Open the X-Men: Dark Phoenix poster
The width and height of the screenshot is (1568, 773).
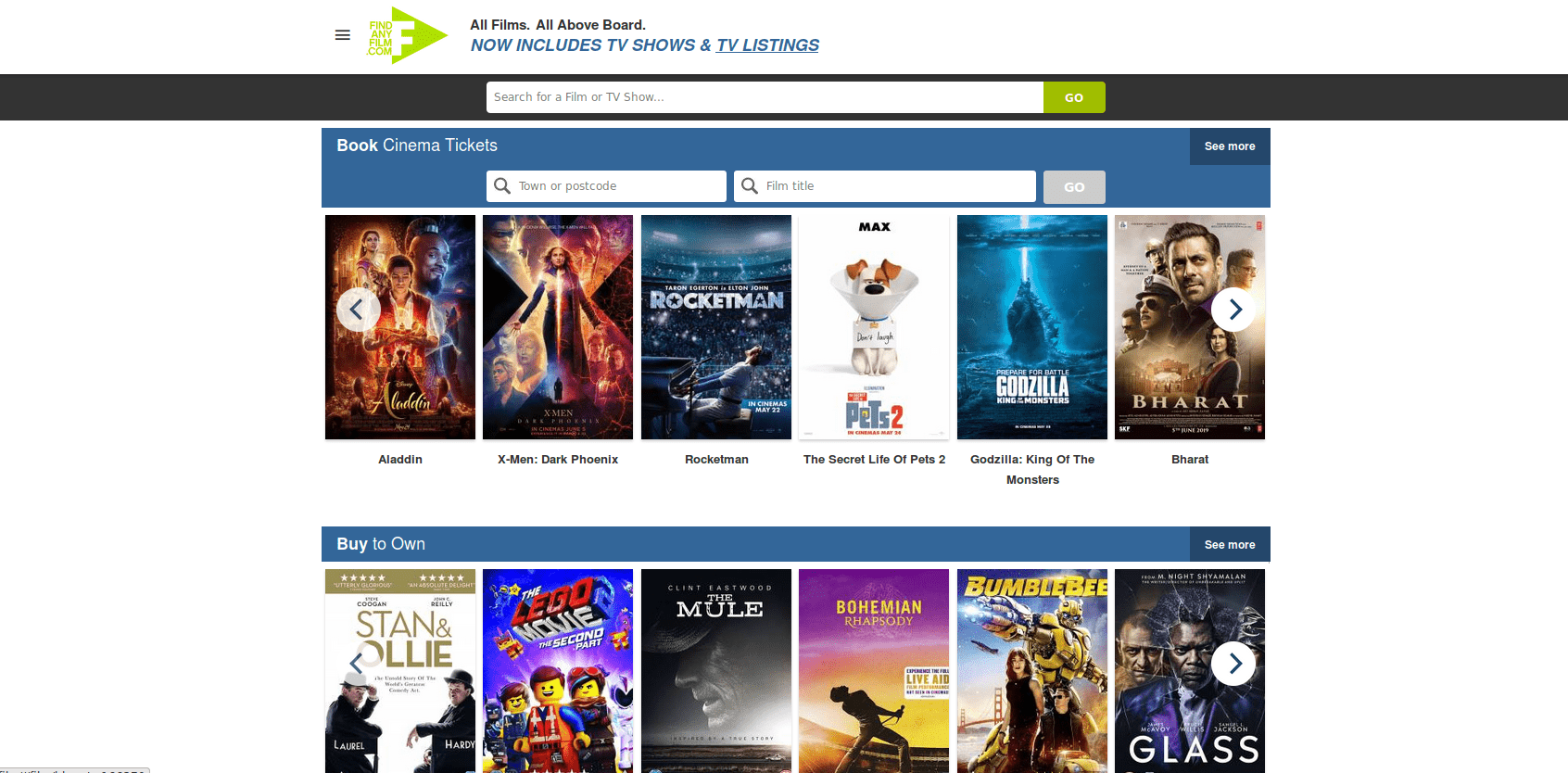558,327
